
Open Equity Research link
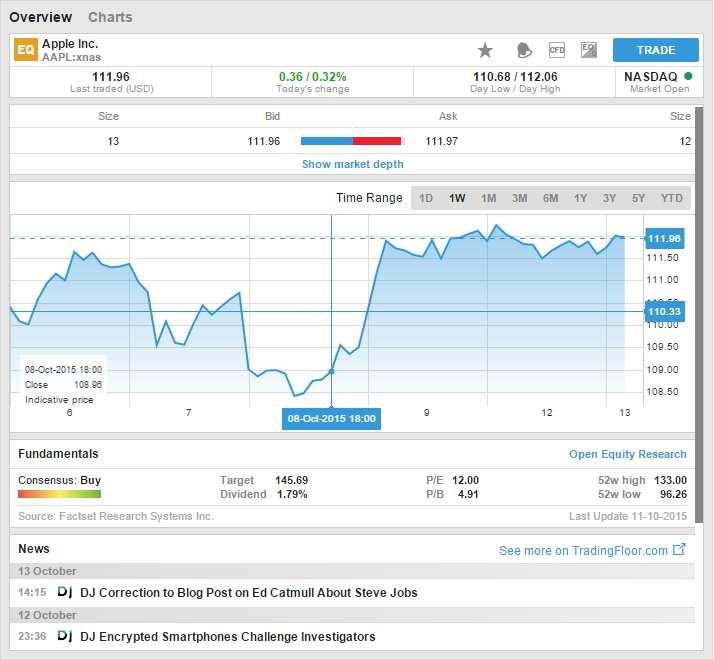tap(627, 454)
